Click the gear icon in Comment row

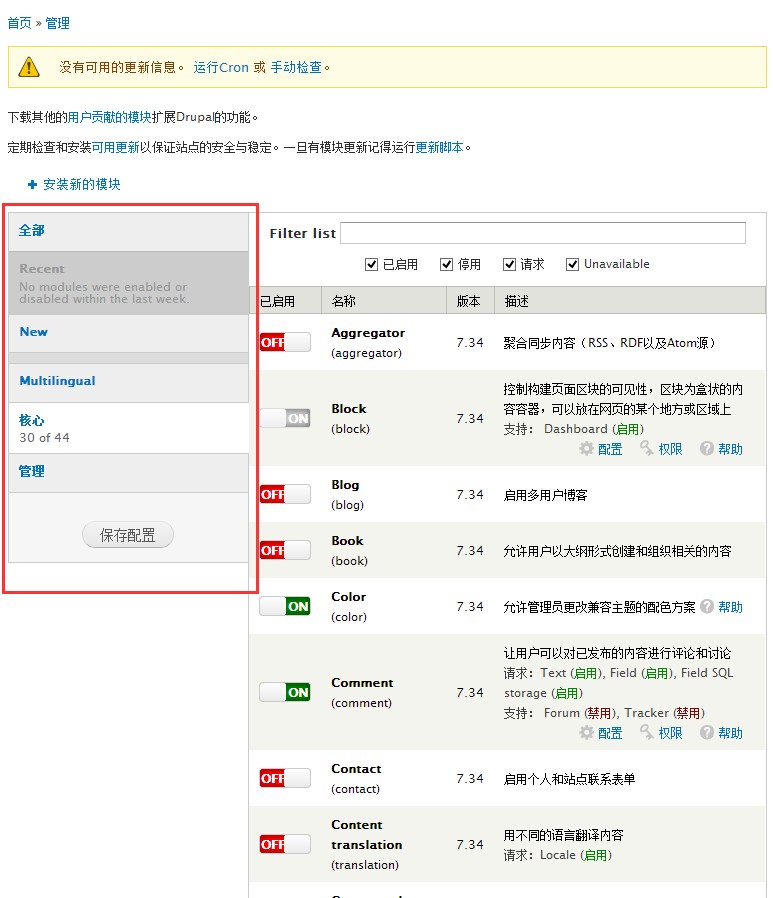(586, 732)
